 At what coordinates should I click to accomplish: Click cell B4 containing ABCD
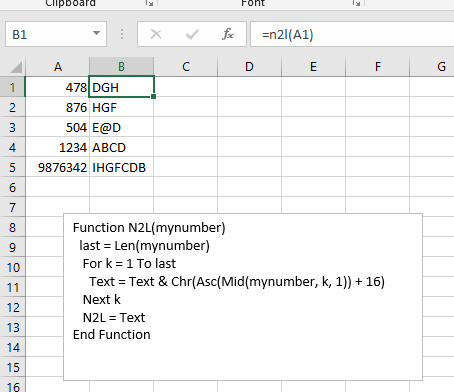(x=121, y=147)
